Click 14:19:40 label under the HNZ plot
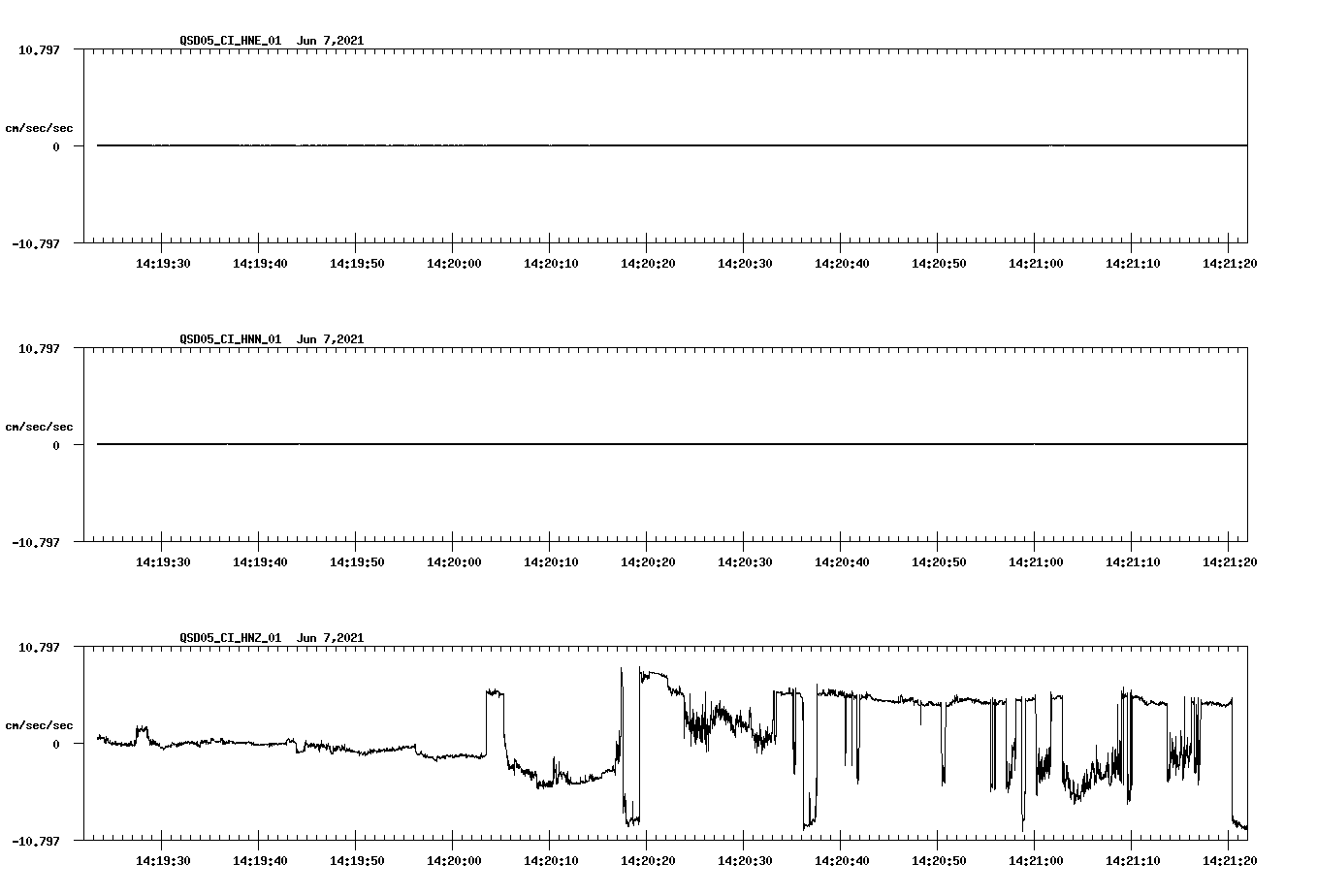Viewport: 1317px width, 896px height. click(260, 860)
